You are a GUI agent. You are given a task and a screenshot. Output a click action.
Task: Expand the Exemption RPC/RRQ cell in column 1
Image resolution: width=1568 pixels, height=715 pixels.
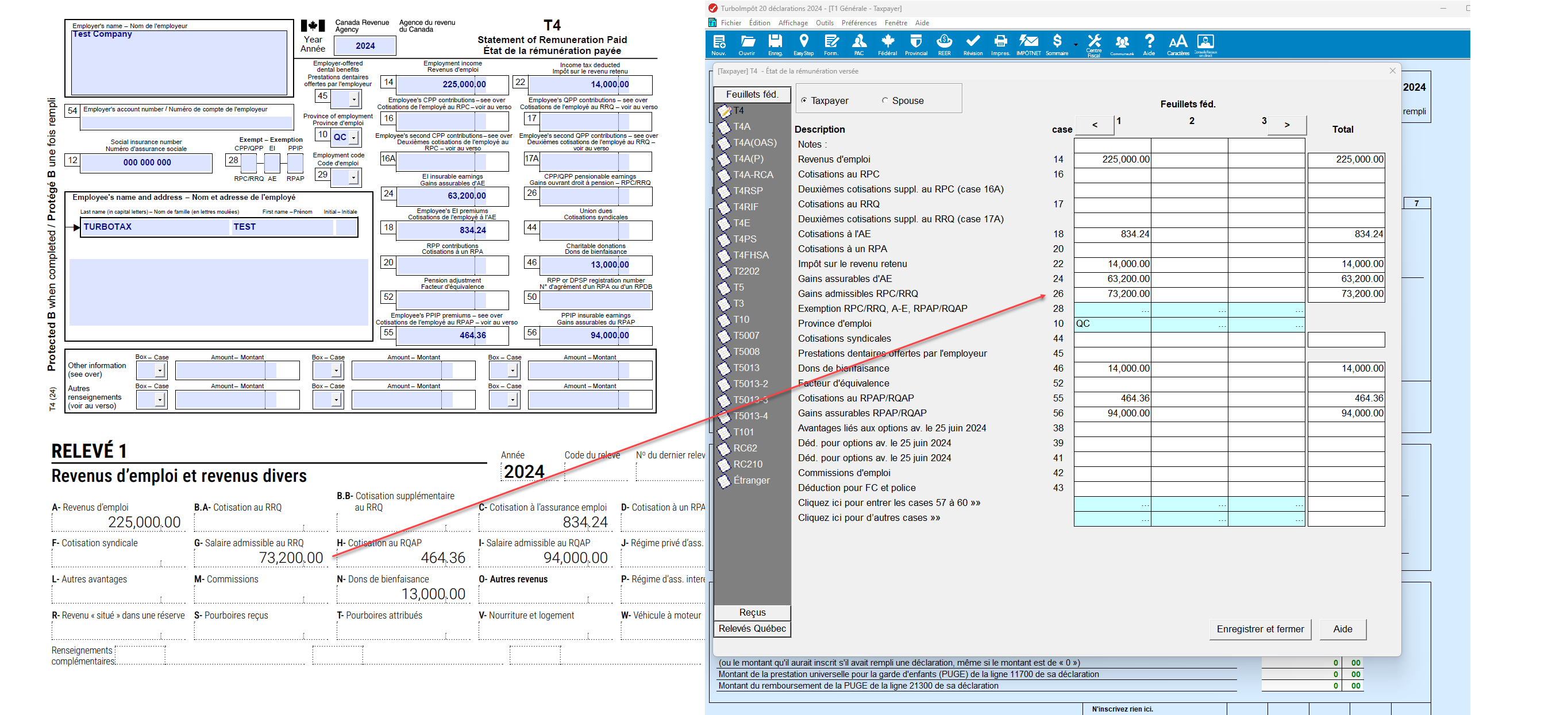pos(1112,309)
